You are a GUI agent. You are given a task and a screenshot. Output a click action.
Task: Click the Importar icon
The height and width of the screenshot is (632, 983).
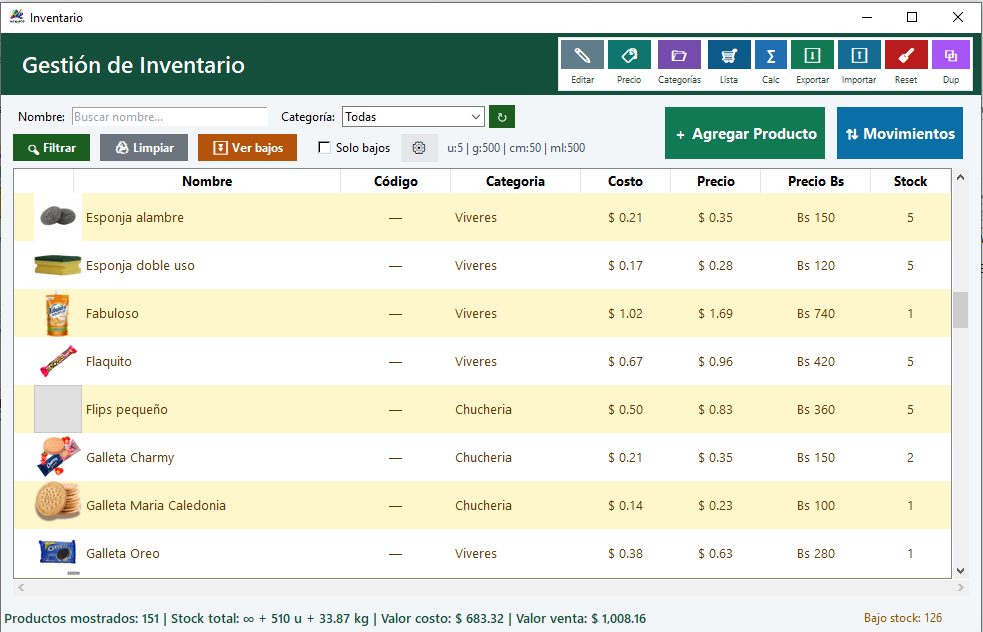(859, 56)
